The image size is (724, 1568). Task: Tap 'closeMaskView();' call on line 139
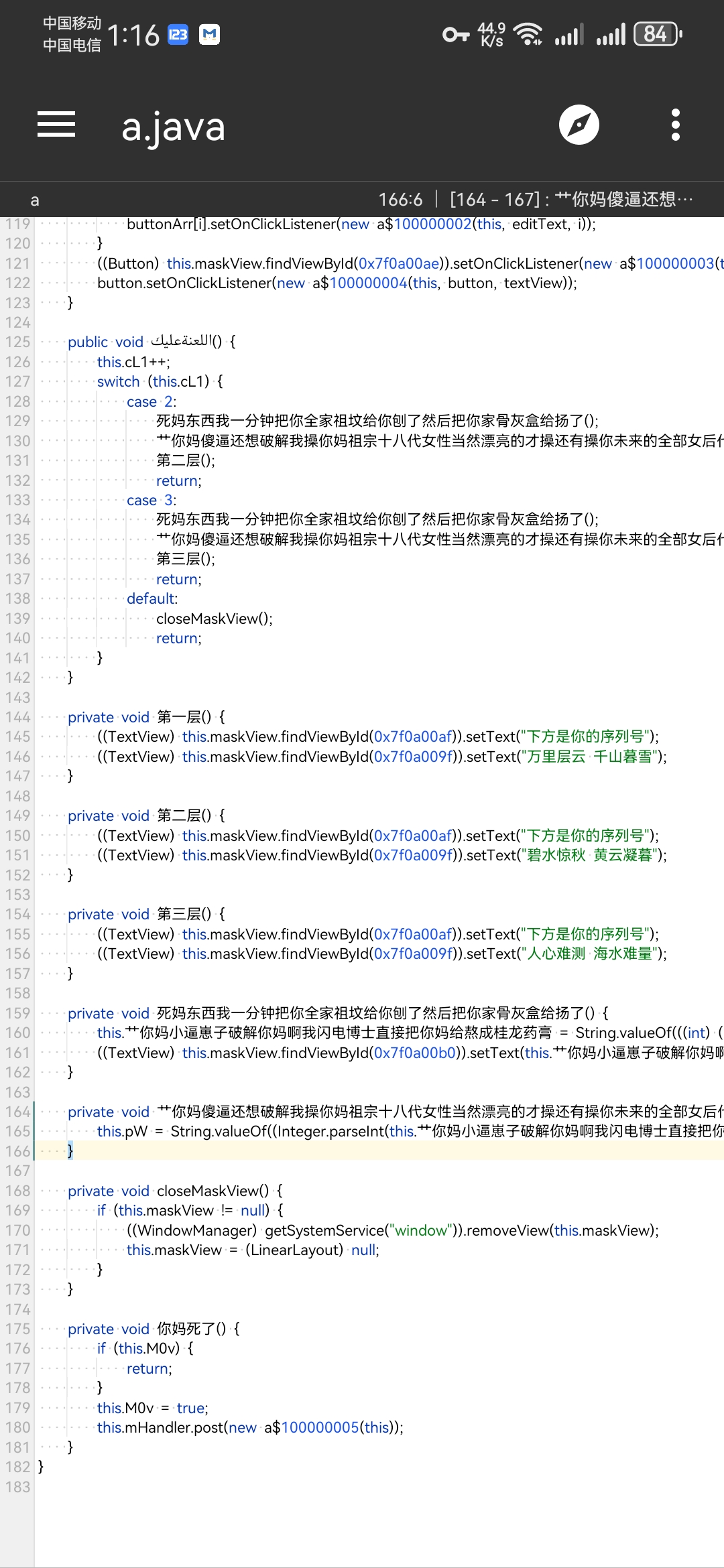coord(215,618)
